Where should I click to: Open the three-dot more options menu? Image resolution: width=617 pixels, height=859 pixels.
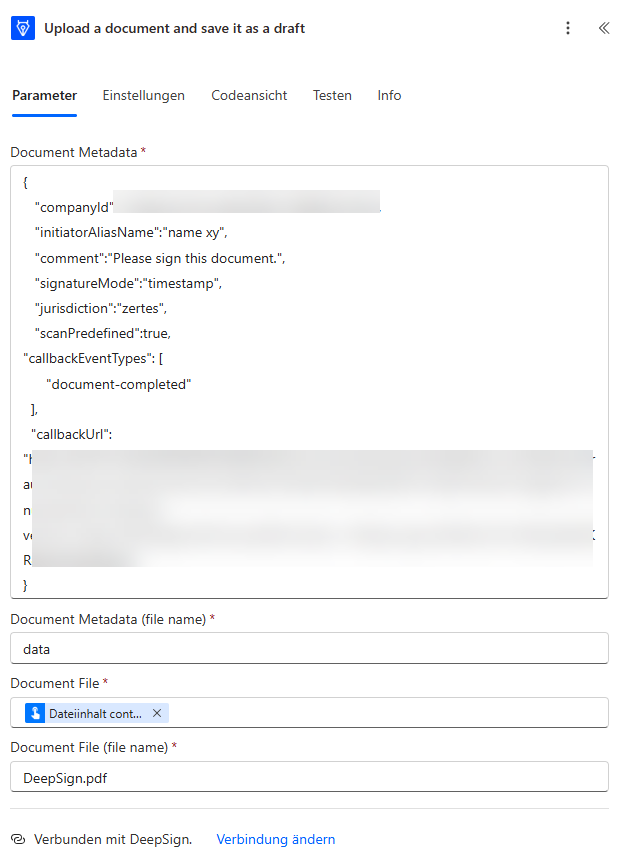tap(568, 28)
